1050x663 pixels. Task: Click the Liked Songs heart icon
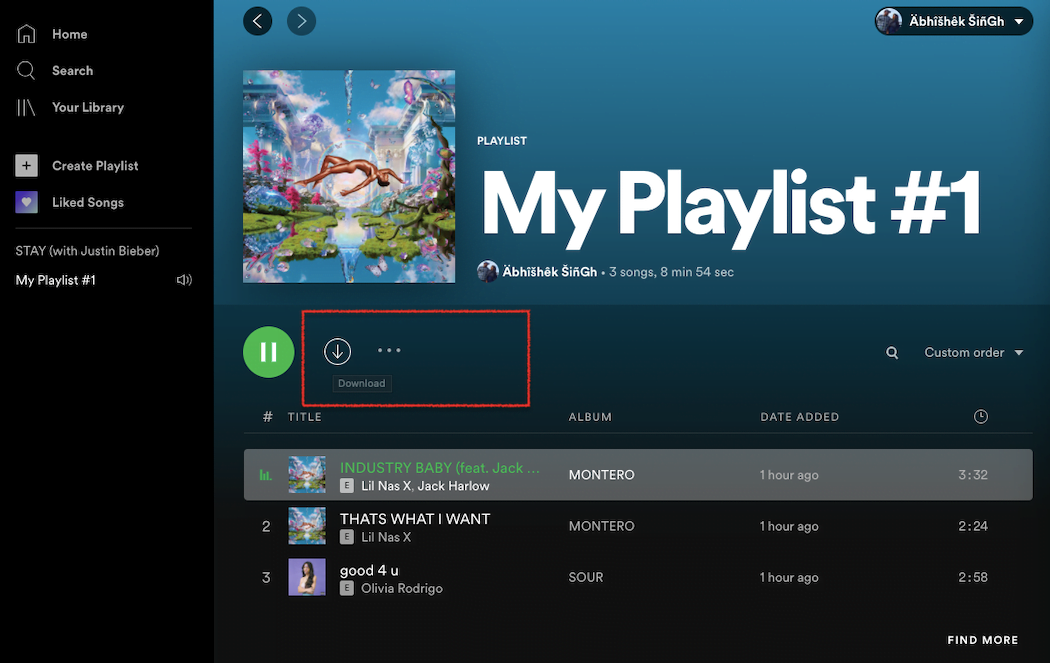click(27, 202)
